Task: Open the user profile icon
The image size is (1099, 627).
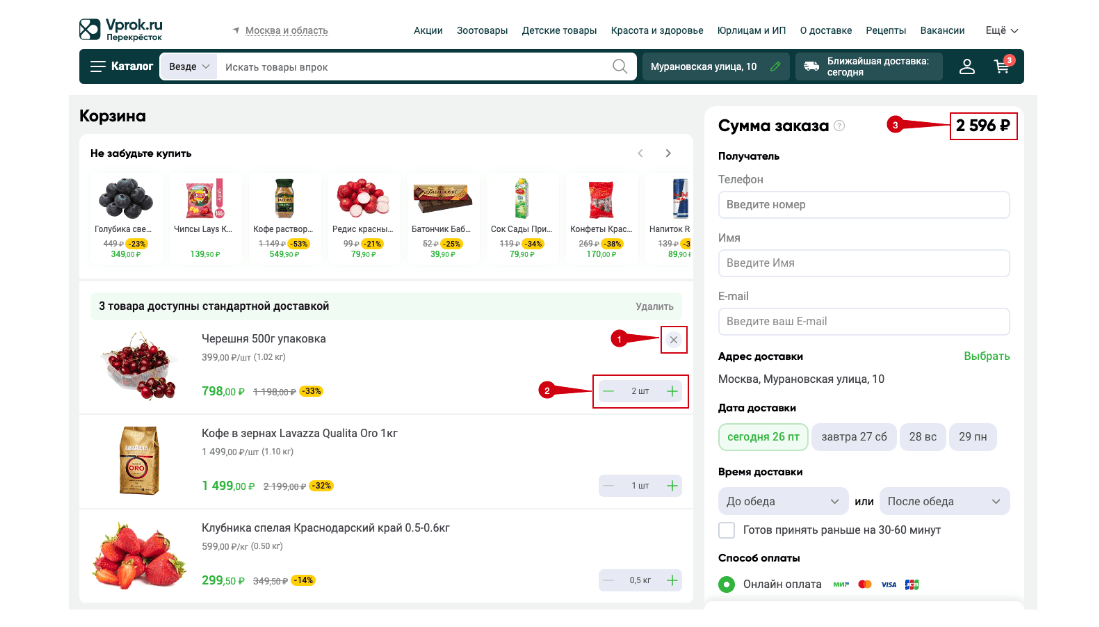Action: pos(967,67)
